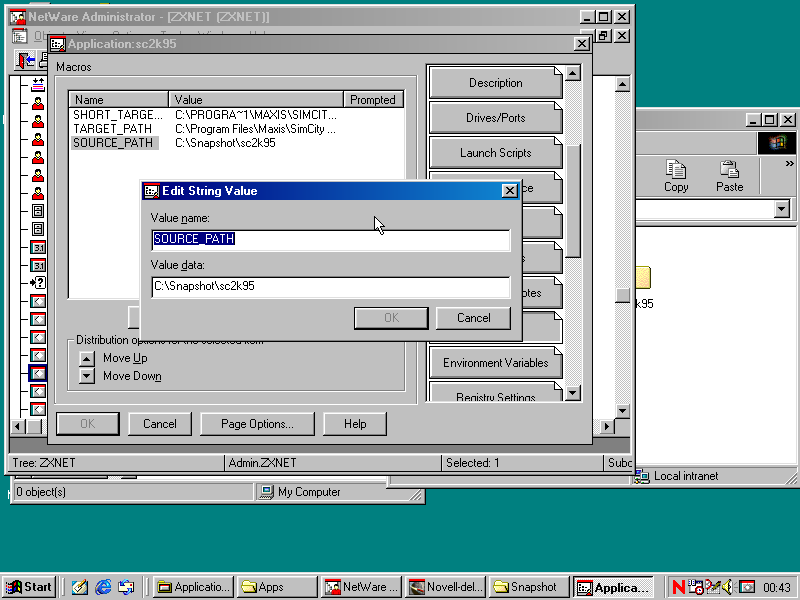Open the Description page

point(495,83)
